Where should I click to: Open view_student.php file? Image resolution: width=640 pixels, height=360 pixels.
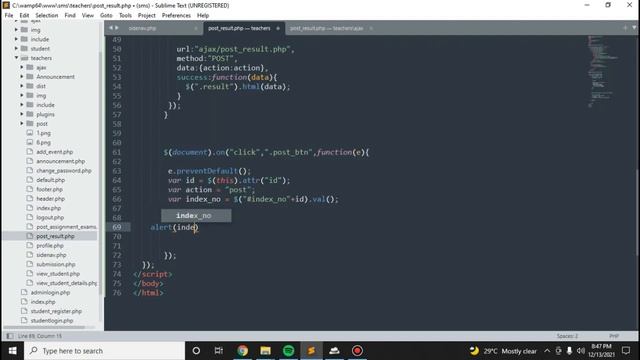coord(58,274)
